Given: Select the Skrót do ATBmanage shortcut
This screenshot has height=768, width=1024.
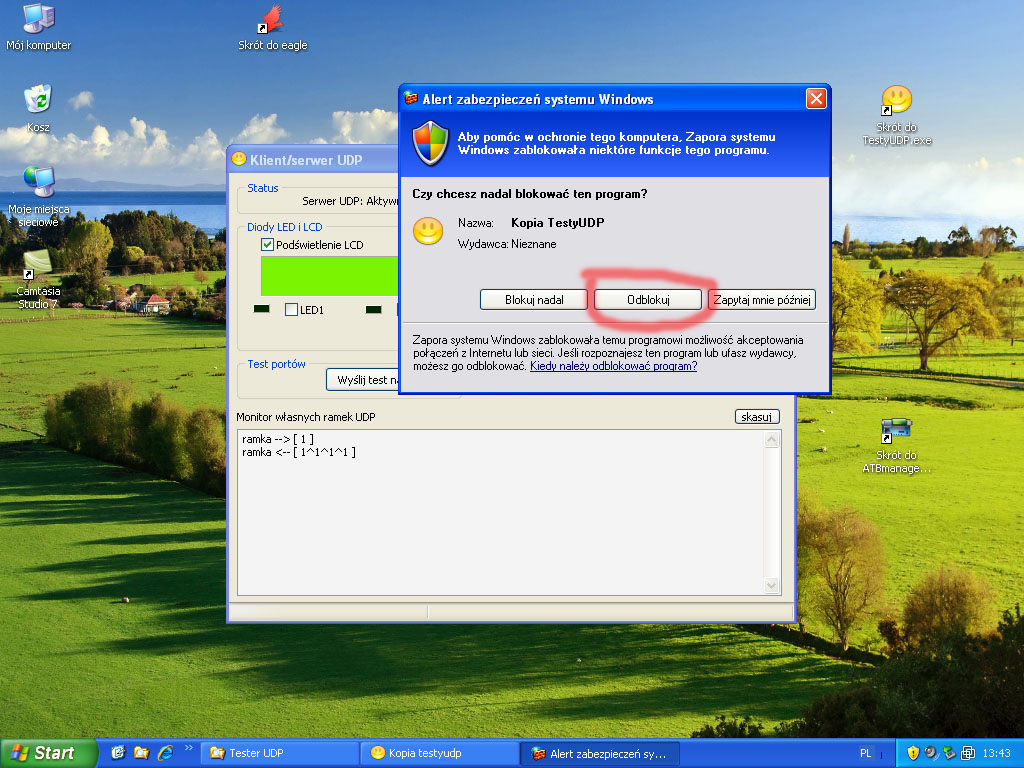Looking at the screenshot, I should 896,445.
